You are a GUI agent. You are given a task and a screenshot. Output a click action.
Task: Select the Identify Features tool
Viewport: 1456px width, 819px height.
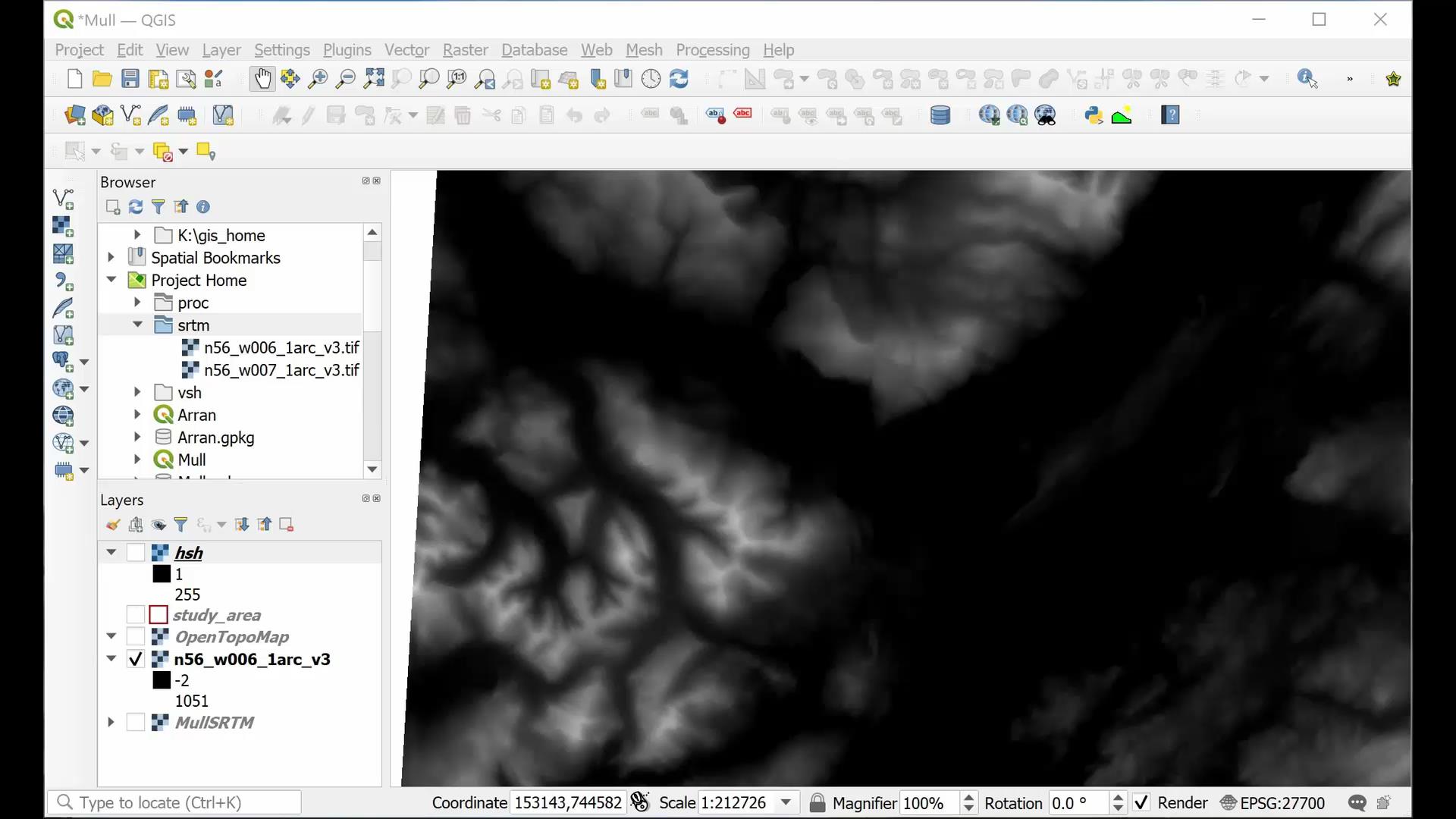1307,79
